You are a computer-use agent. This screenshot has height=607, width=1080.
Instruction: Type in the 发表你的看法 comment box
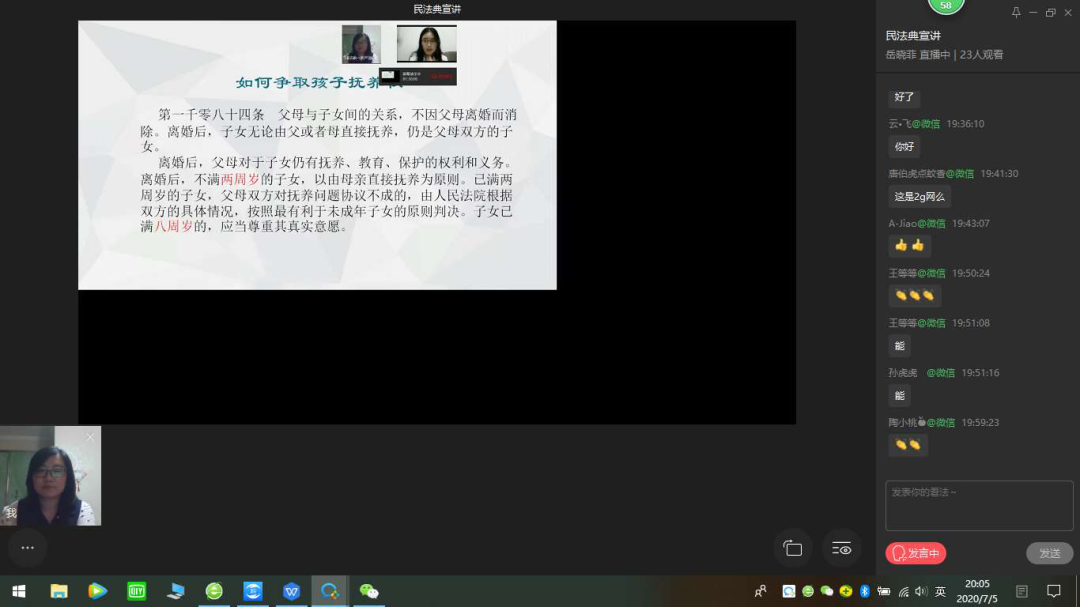(x=978, y=506)
